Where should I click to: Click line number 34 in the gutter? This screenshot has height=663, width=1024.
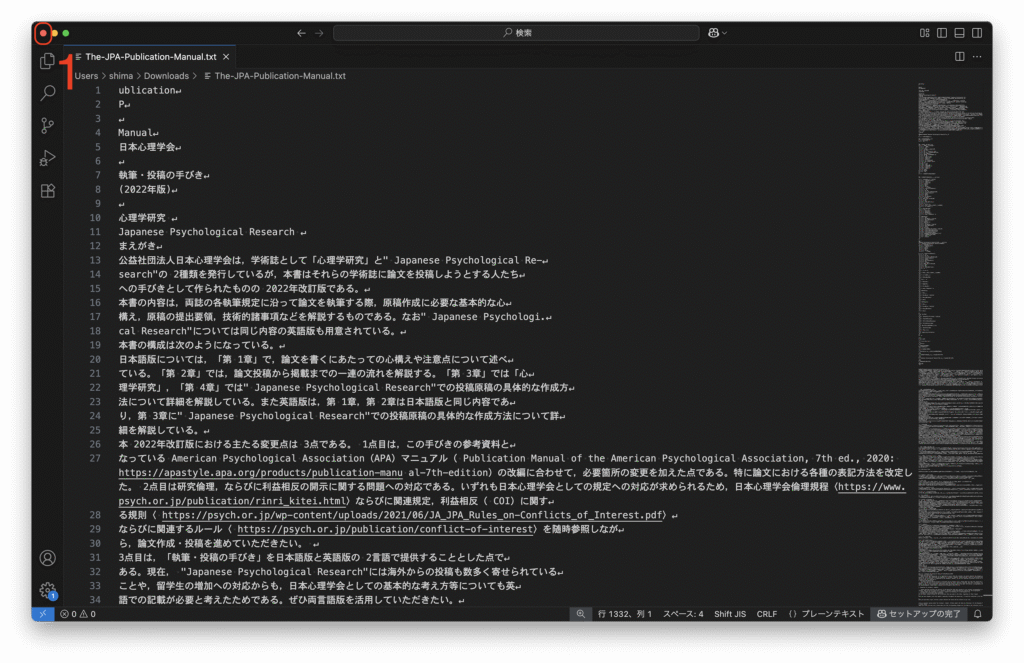95,600
